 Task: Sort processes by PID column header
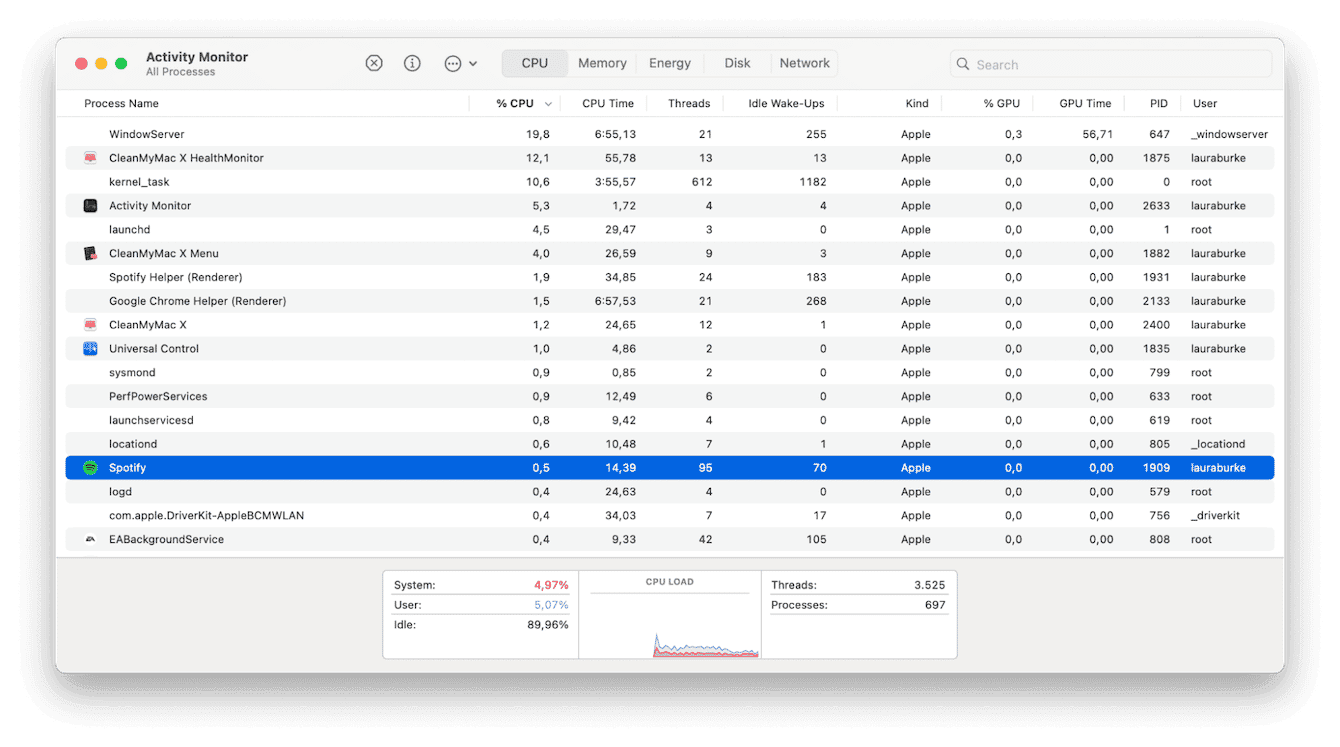point(1157,103)
